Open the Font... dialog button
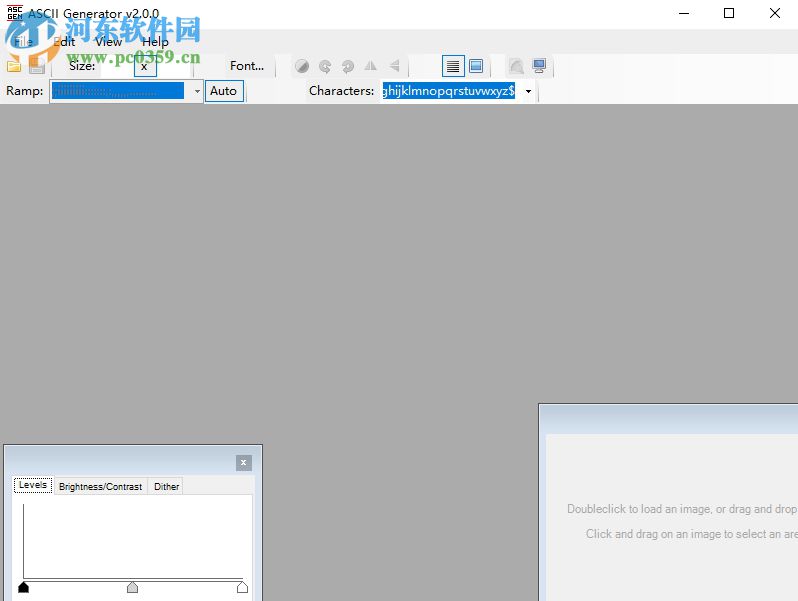Screen dimensions: 798x601 (247, 66)
